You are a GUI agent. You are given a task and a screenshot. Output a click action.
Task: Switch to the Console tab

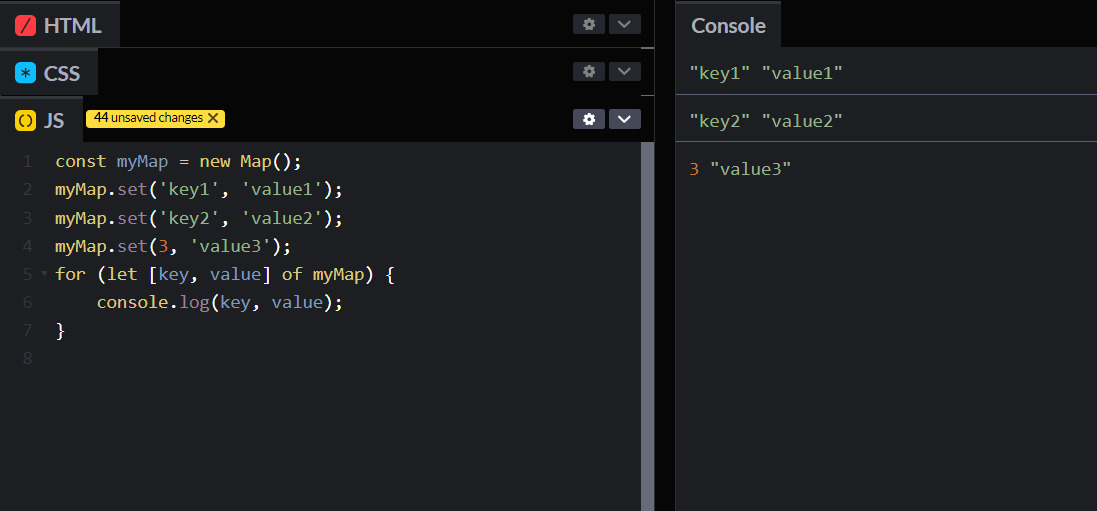728,25
